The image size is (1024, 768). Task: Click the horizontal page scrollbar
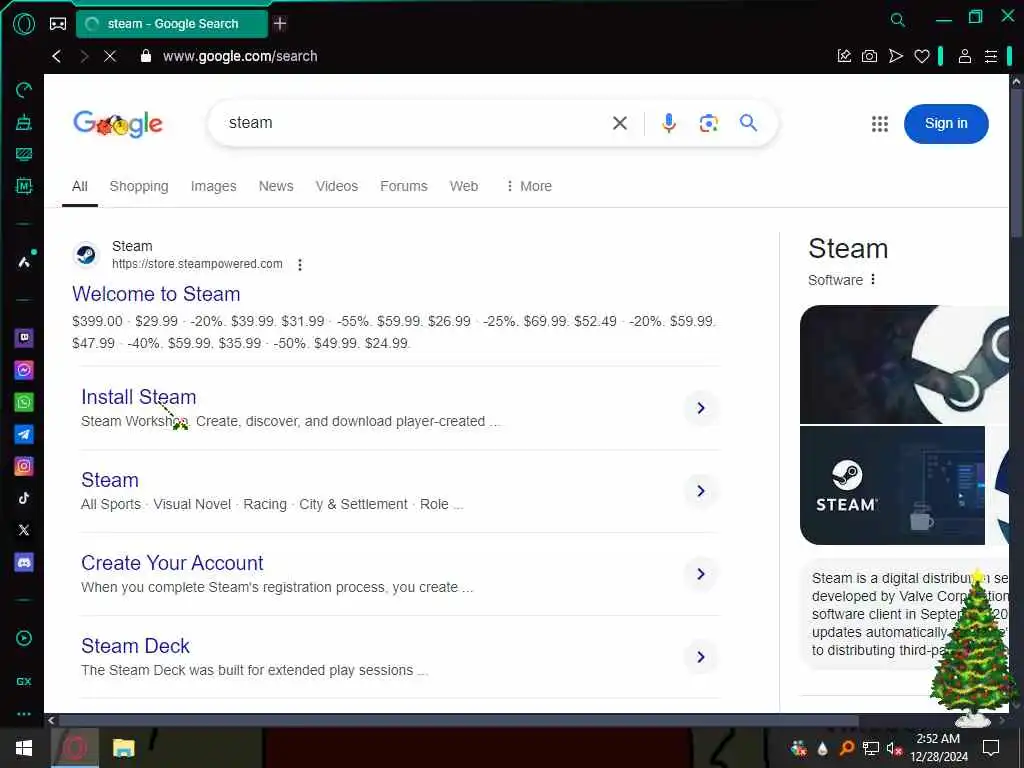[458, 721]
